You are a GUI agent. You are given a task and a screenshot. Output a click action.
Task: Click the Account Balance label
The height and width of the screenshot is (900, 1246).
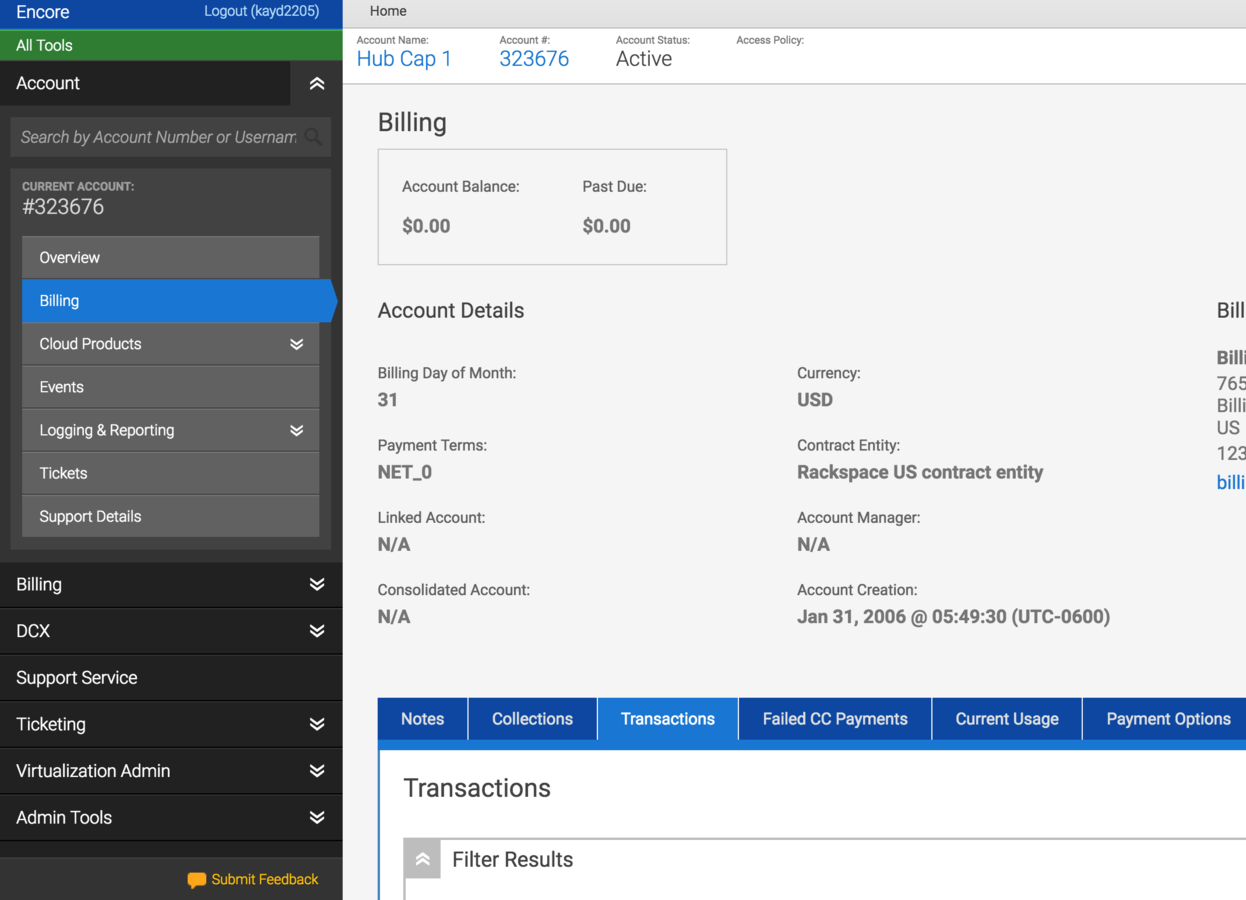[461, 187]
